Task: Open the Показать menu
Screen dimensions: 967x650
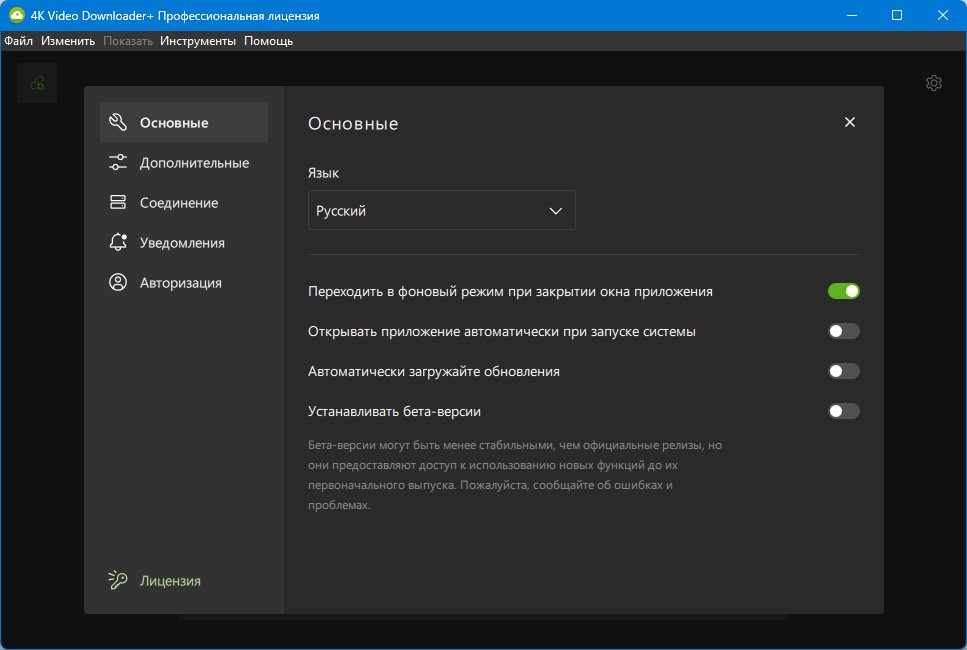Action: [x=128, y=41]
